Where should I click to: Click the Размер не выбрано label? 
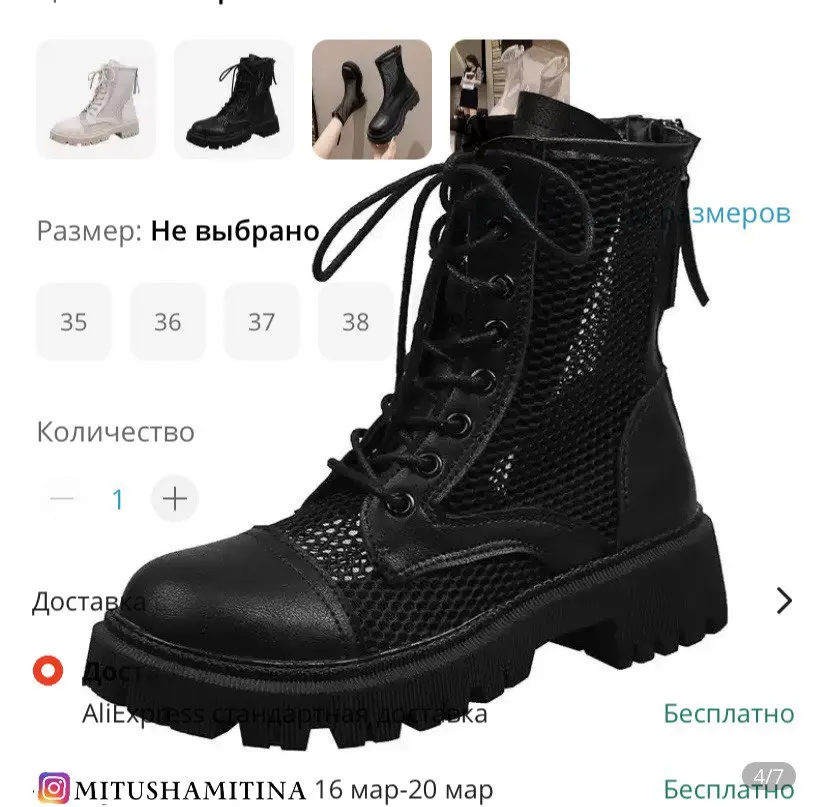point(178,231)
